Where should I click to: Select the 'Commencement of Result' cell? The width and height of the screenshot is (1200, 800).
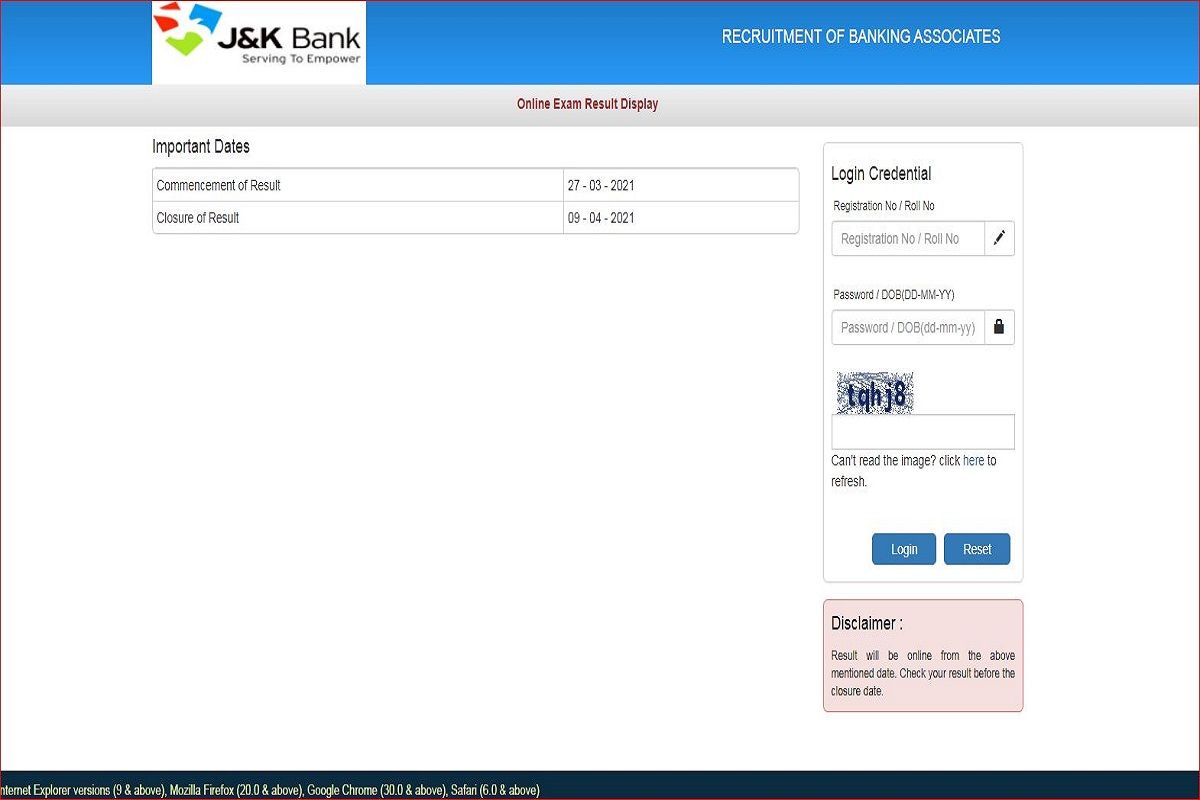358,185
